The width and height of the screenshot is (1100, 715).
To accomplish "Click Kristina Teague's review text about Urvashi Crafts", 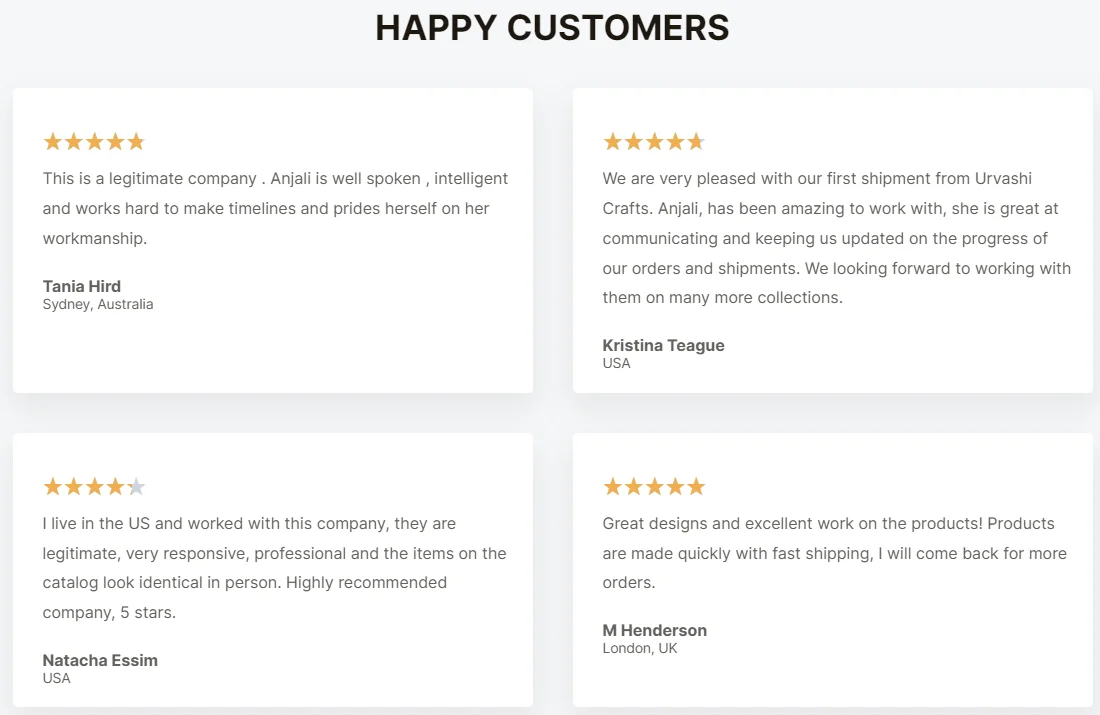I will point(835,238).
